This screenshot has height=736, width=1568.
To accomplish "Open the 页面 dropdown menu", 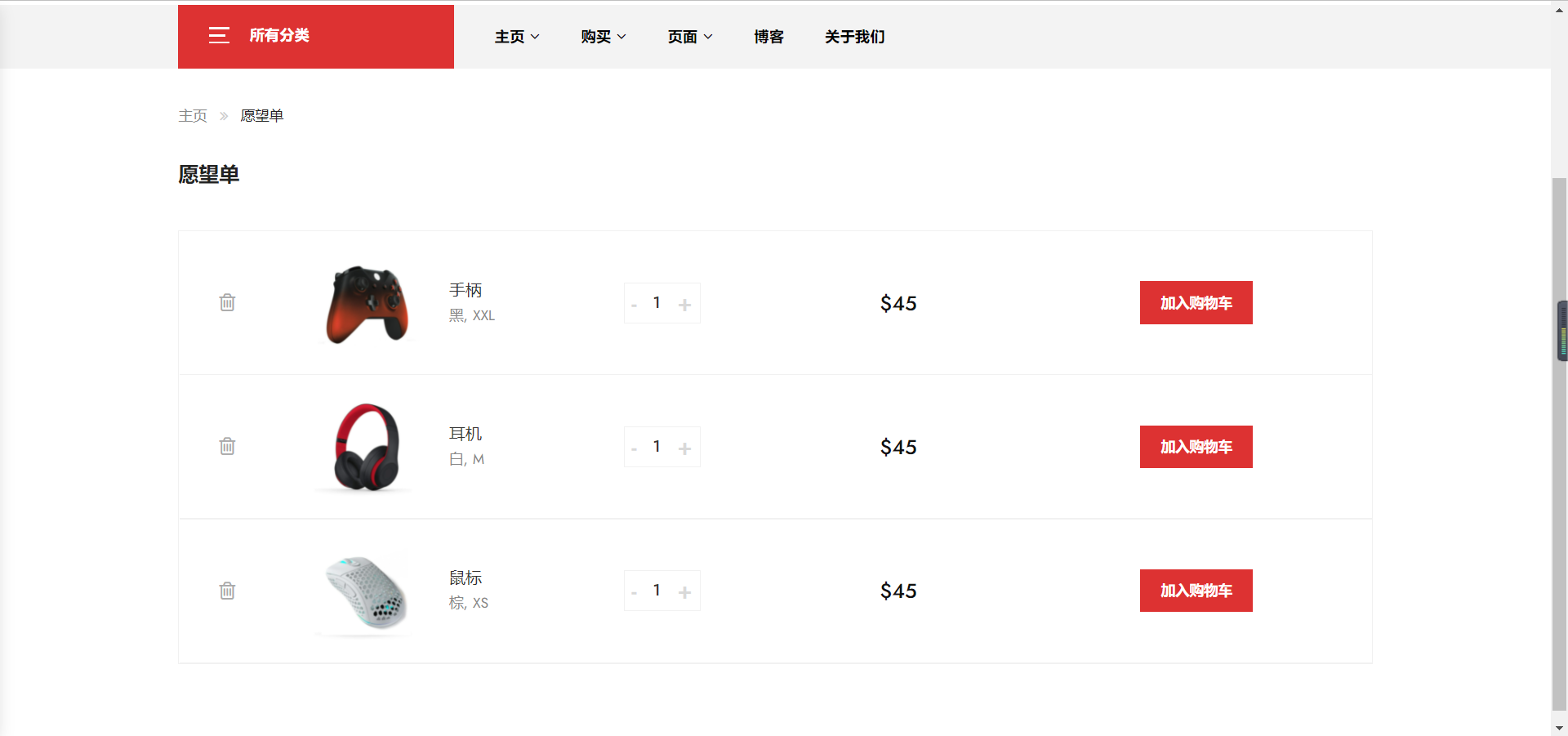I will coord(690,37).
